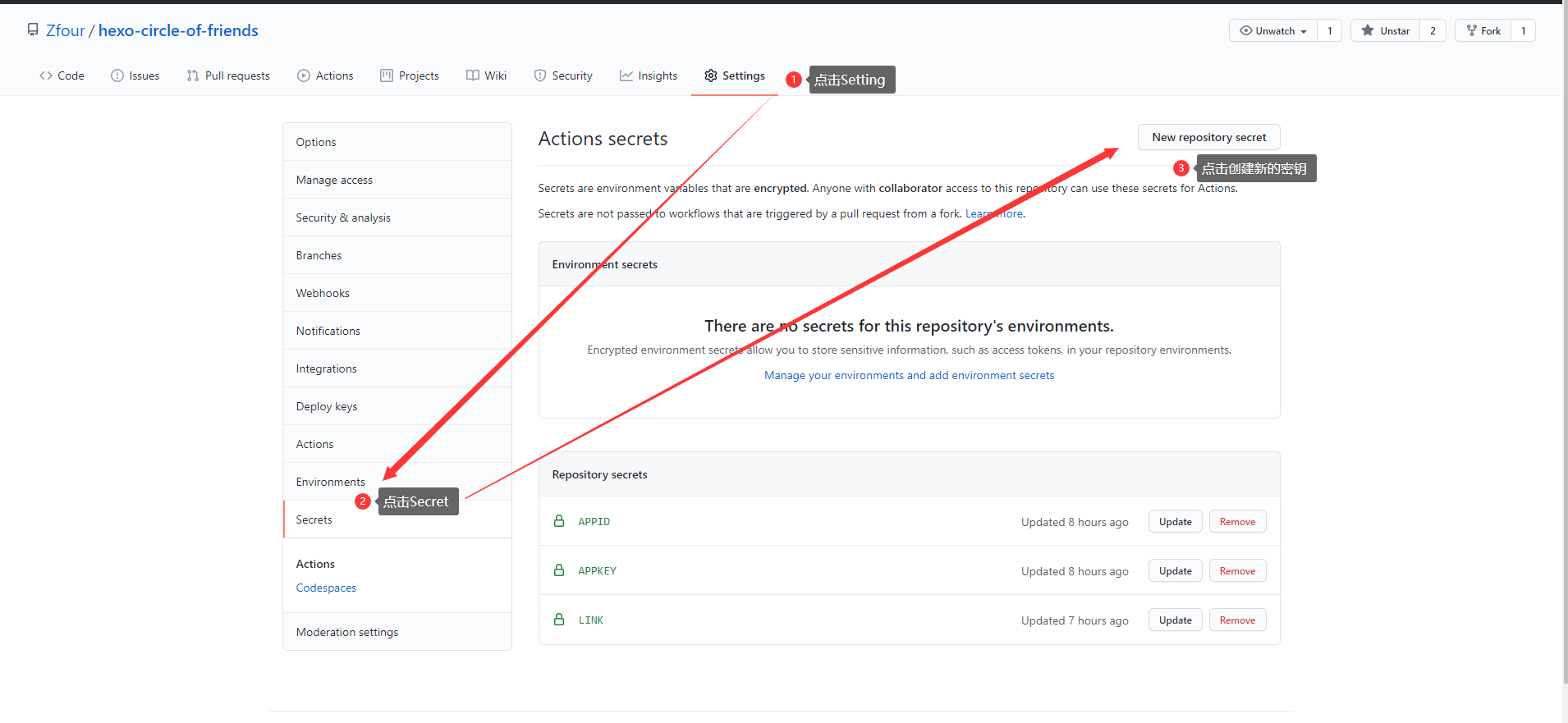Open the Codespaces sidebar link
Viewport: 1568px width, 723px height.
coord(326,588)
